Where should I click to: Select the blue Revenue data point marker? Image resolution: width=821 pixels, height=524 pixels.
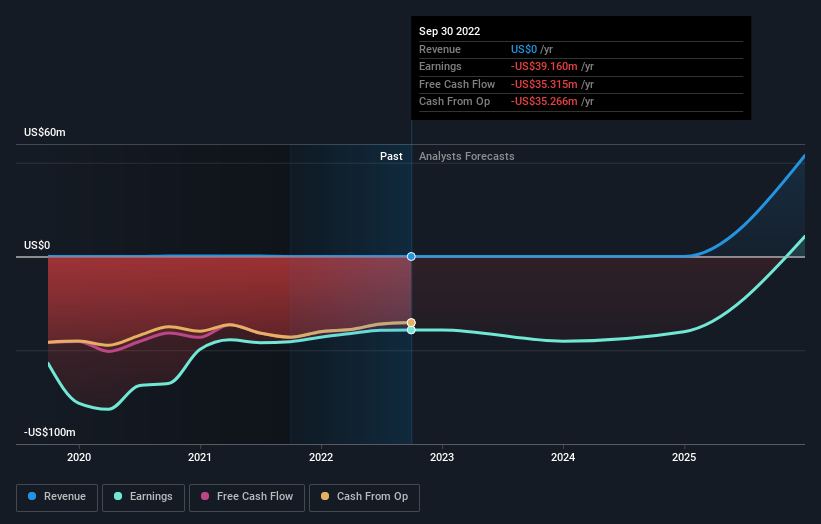coord(412,257)
